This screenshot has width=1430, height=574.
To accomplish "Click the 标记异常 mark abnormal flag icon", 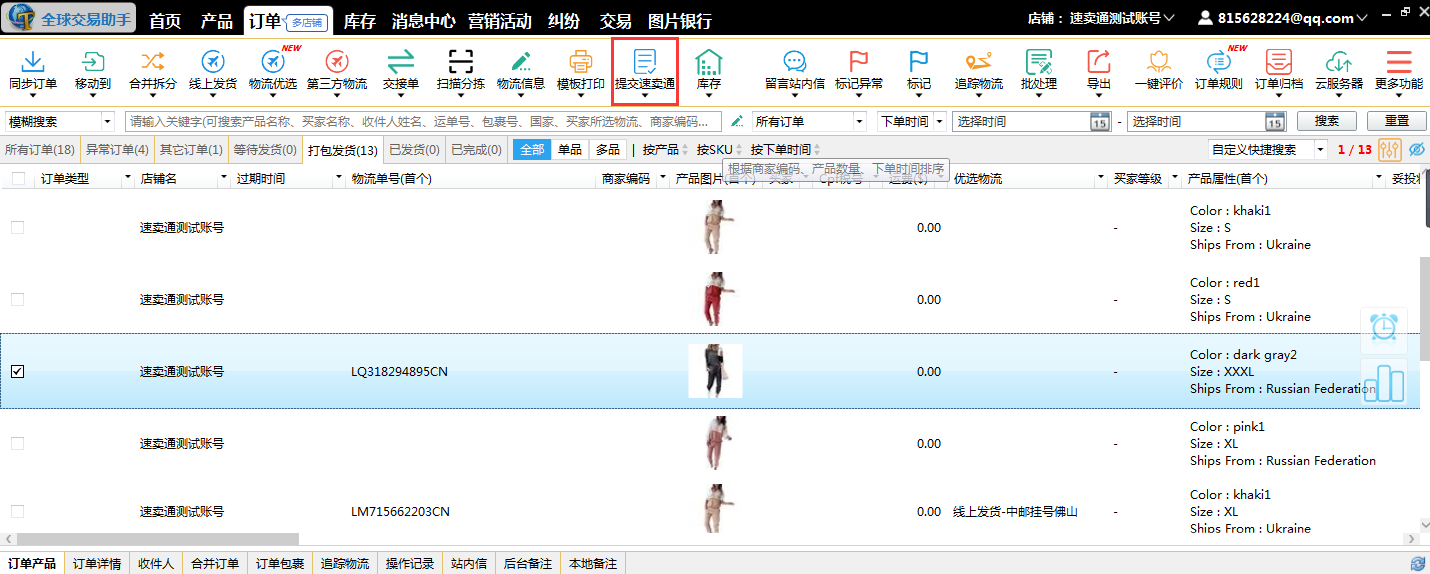I will [x=859, y=62].
